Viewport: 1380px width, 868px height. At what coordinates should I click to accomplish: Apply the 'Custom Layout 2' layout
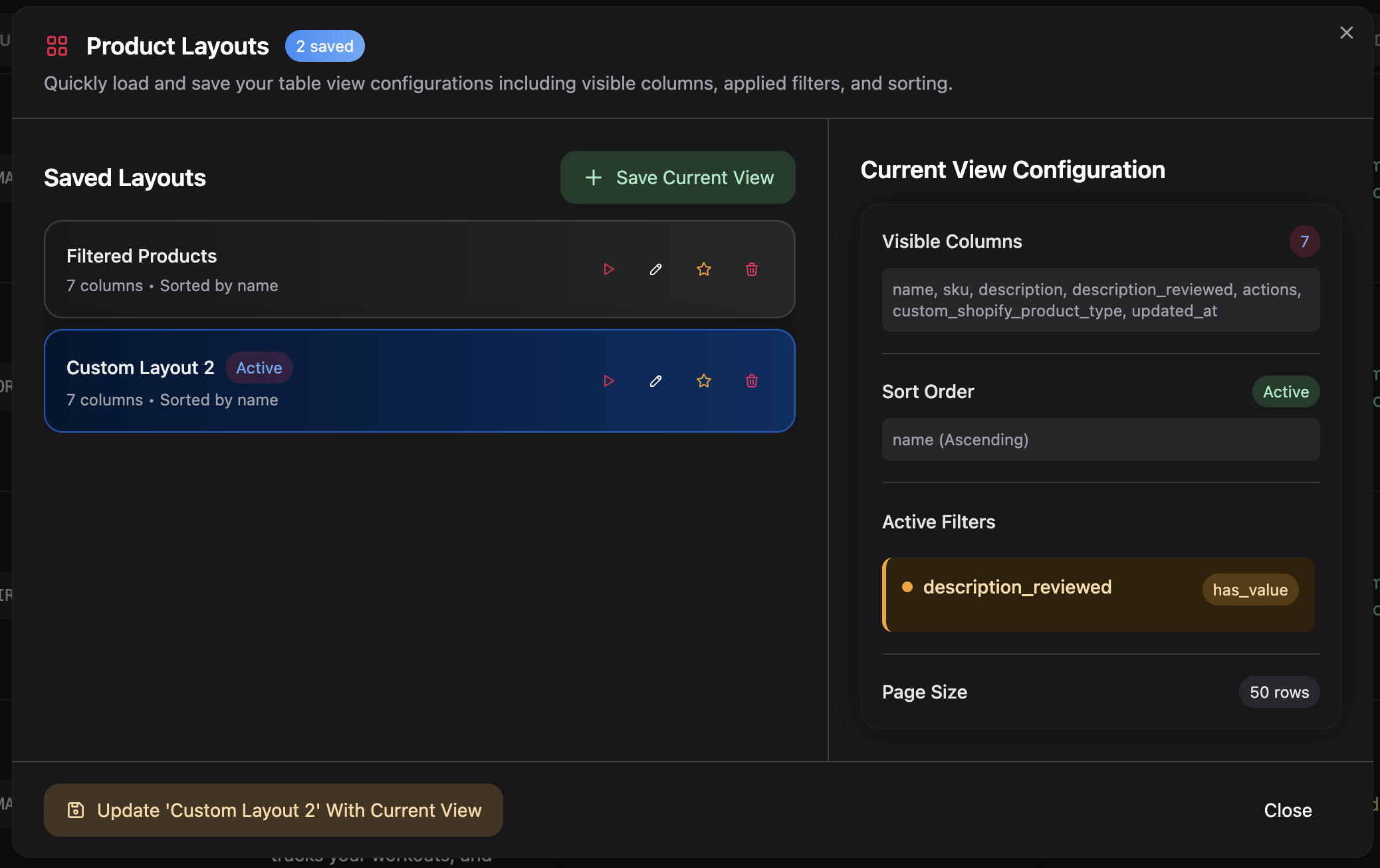pyautogui.click(x=608, y=381)
